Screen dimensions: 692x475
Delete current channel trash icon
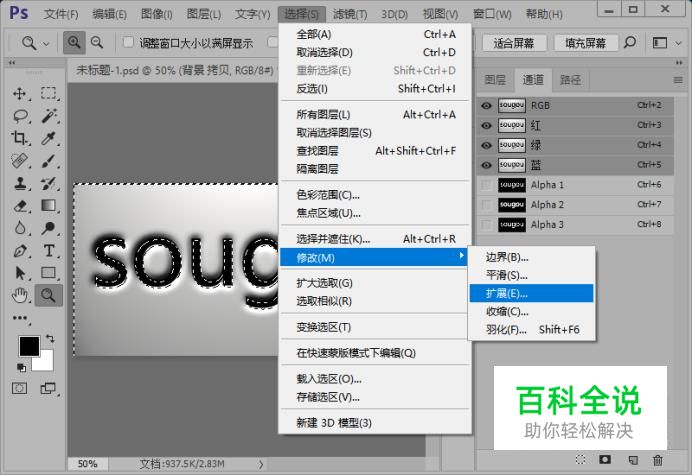(x=658, y=460)
